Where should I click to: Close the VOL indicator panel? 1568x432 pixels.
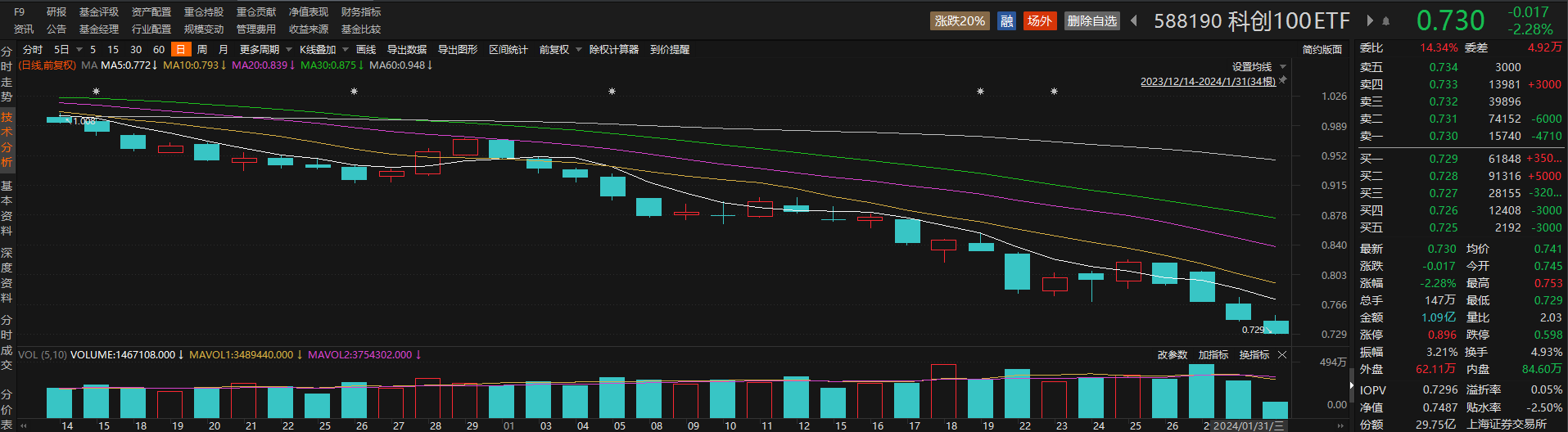1282,354
